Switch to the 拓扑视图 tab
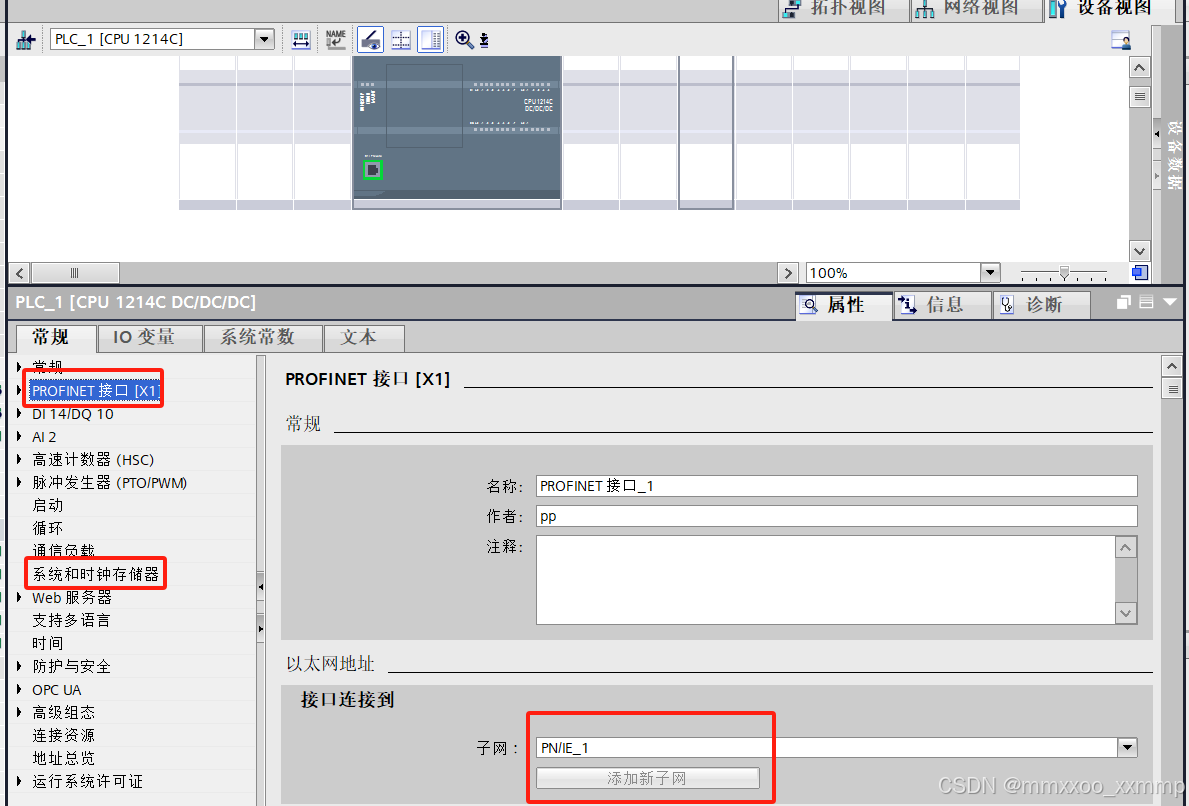 (844, 9)
